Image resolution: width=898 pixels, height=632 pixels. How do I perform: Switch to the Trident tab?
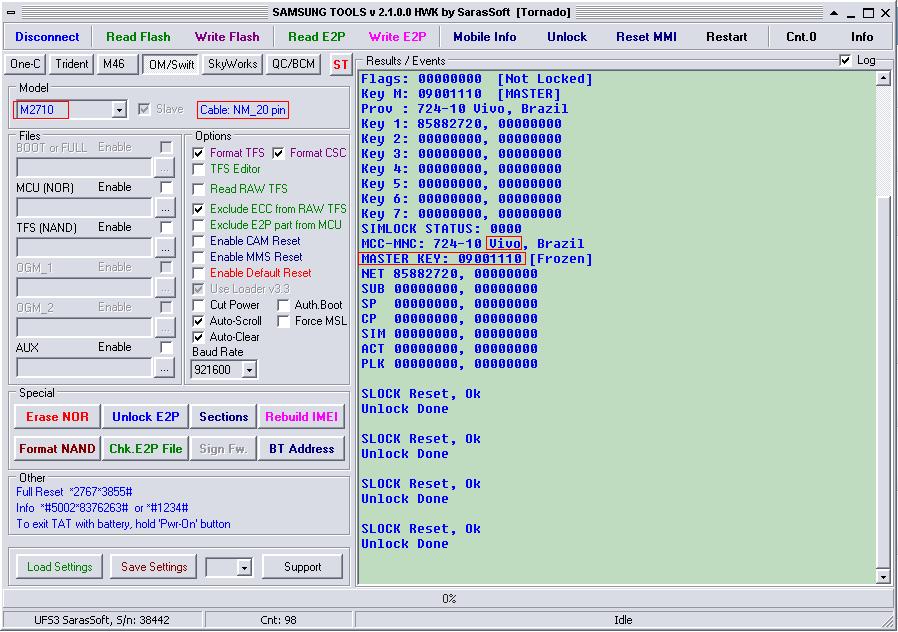72,64
